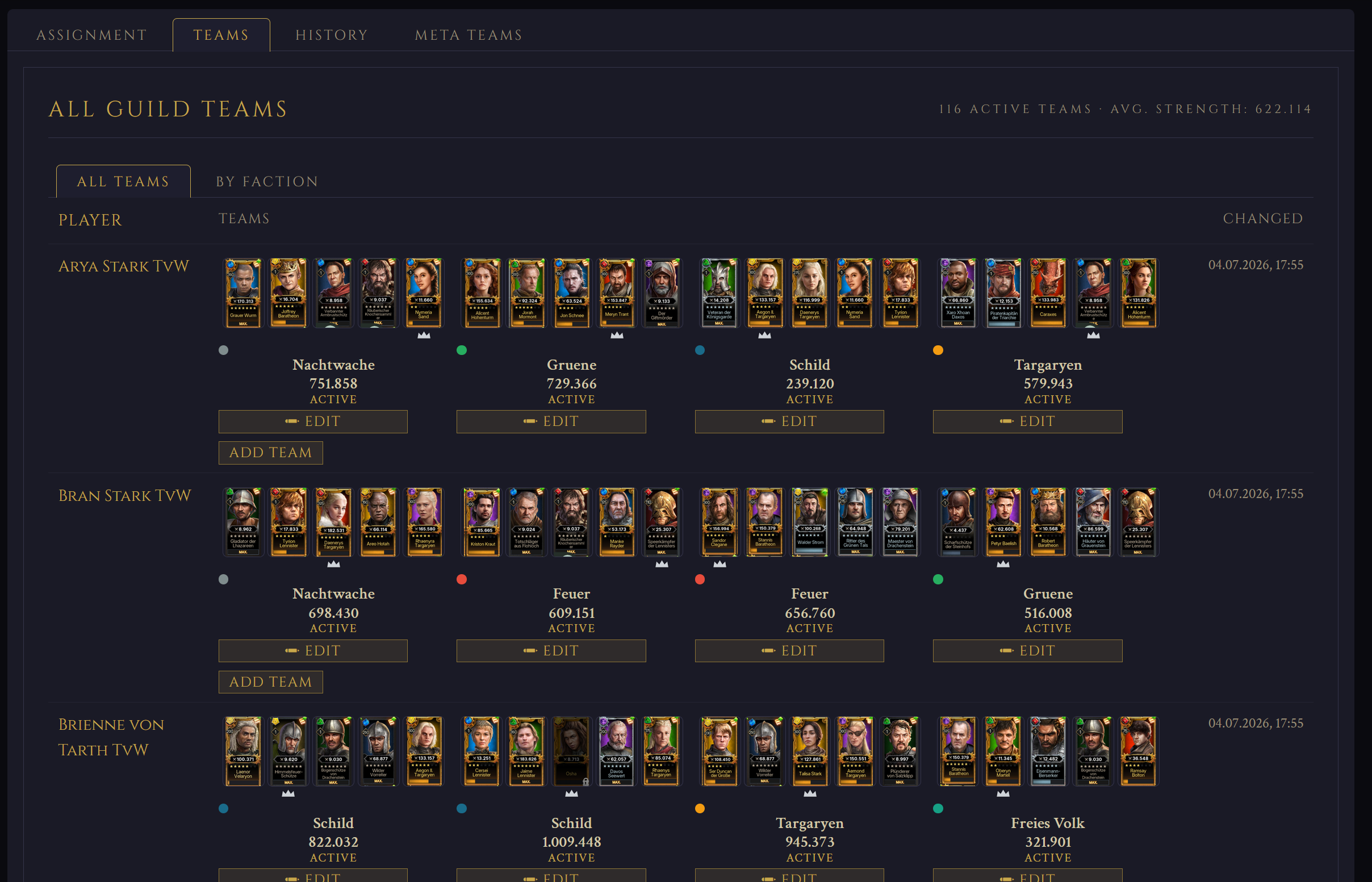Screen dimensions: 1372x882
Task: Edit Bran Stark's Gruene team
Action: (1027, 651)
